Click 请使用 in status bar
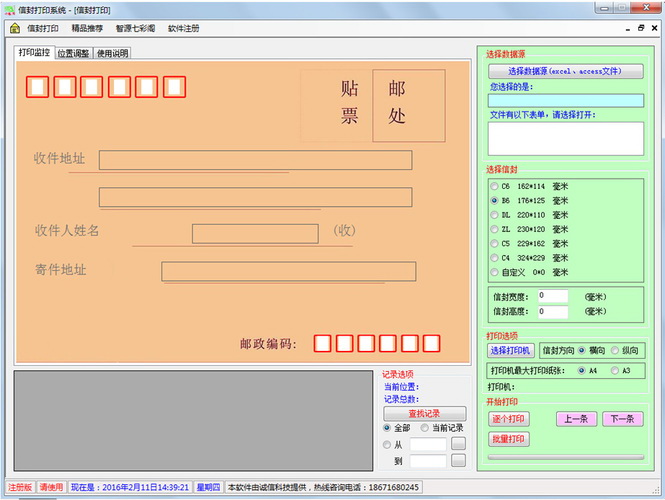The width and height of the screenshot is (665, 500). pyautogui.click(x=51, y=487)
